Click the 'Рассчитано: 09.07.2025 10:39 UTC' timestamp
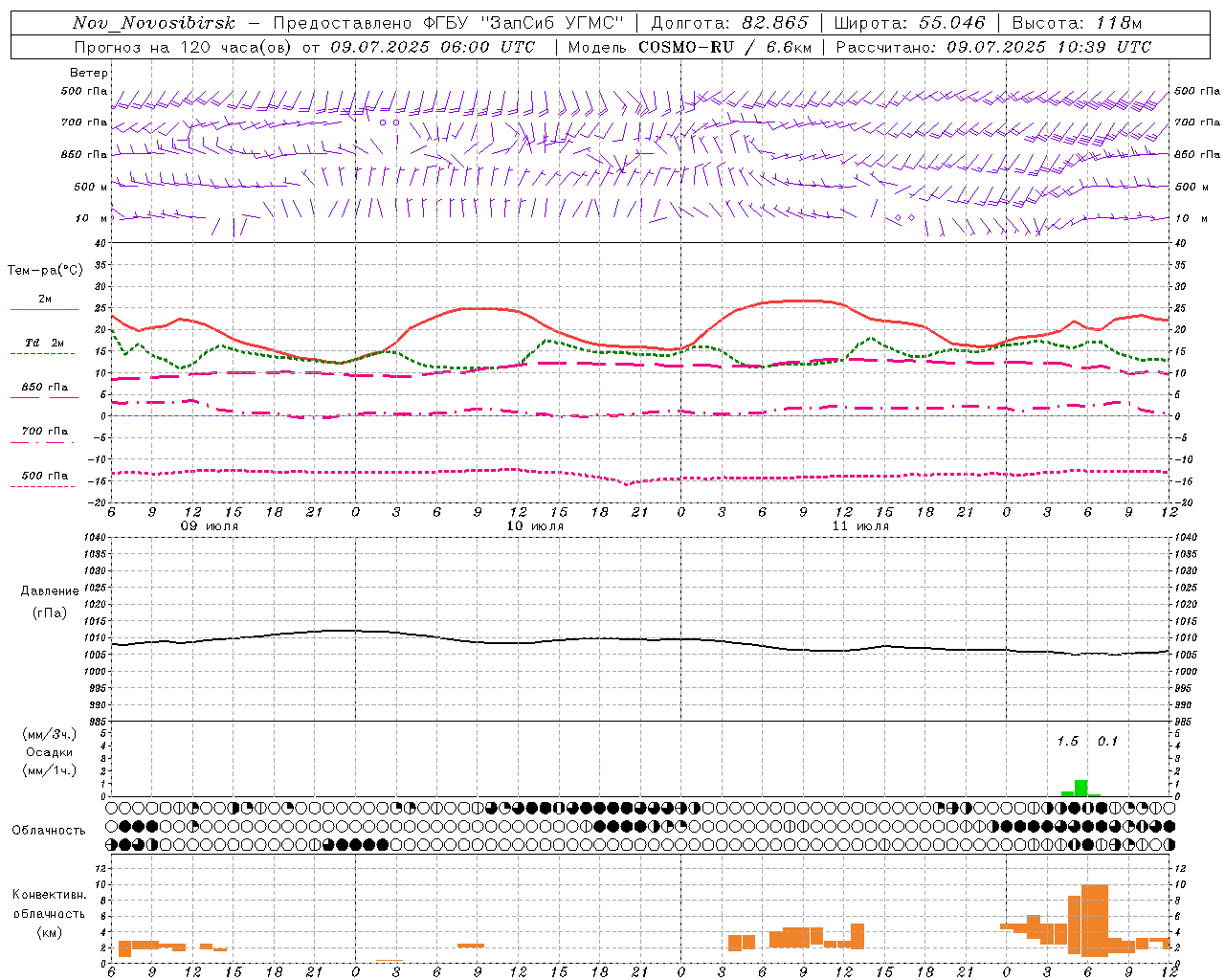This screenshot has width=1225, height=980. (993, 47)
